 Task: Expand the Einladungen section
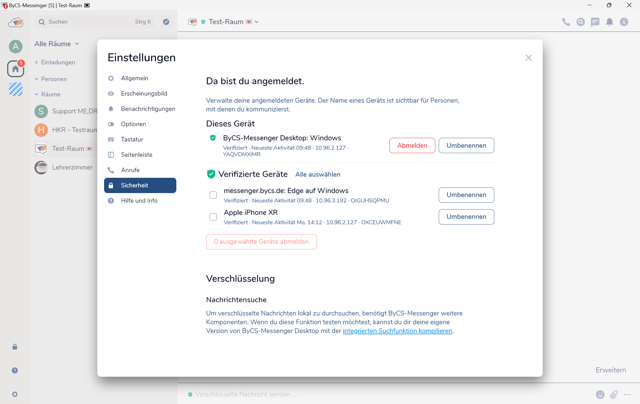click(x=57, y=62)
